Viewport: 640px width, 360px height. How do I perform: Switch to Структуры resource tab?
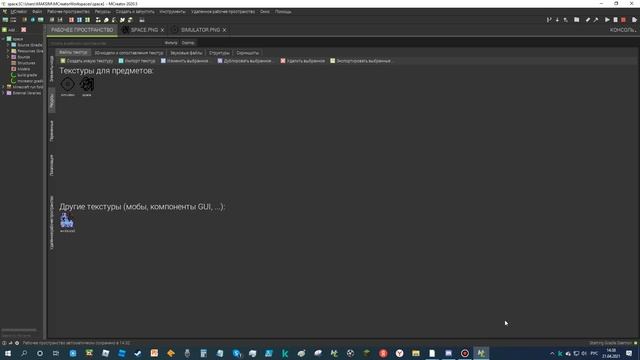[219, 53]
